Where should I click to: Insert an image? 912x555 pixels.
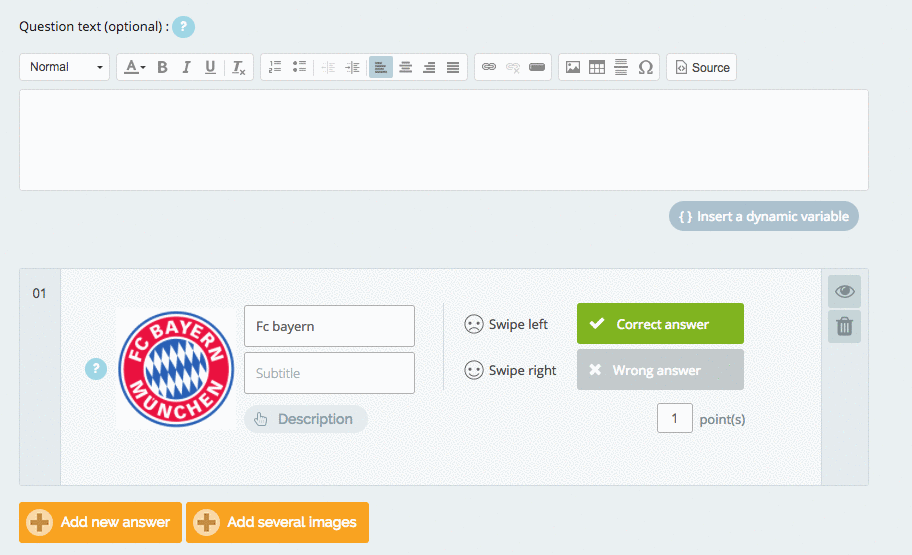[x=573, y=67]
